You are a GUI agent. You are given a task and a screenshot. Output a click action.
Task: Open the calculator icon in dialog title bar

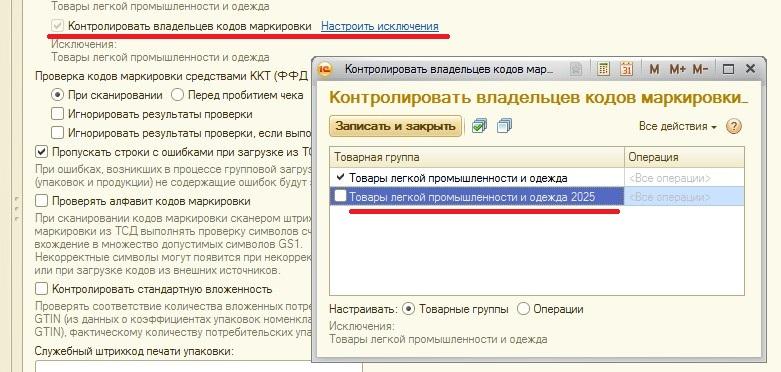(603, 69)
